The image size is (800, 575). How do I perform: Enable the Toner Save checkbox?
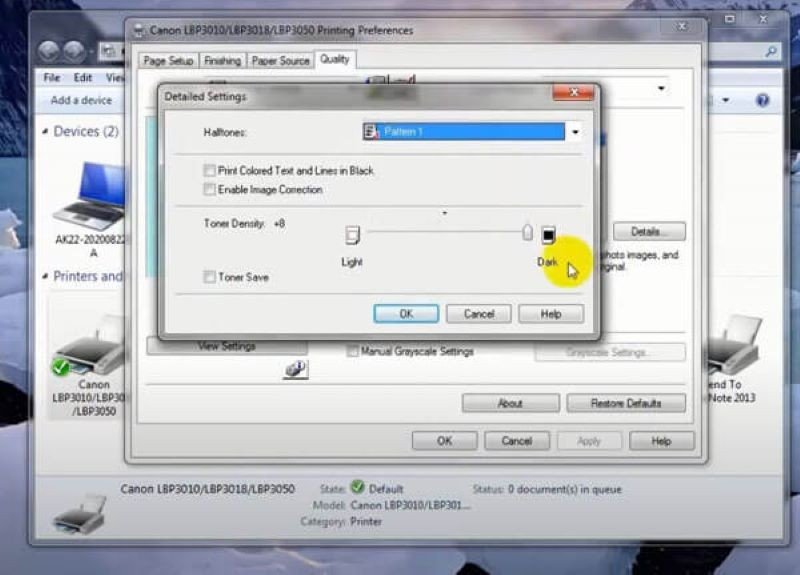(210, 277)
